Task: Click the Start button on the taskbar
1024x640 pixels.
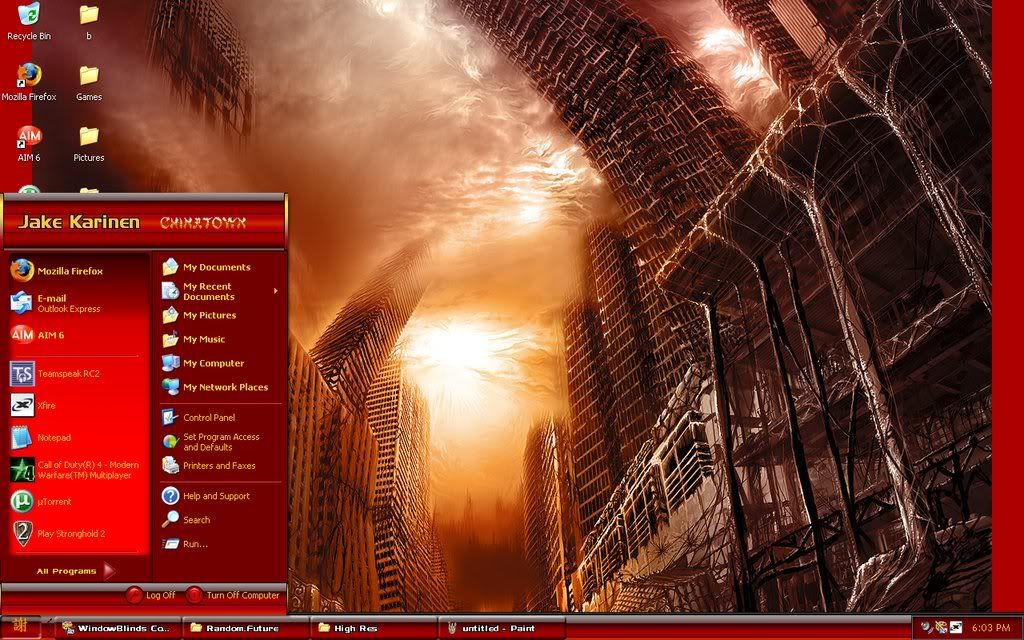Action: 20,627
